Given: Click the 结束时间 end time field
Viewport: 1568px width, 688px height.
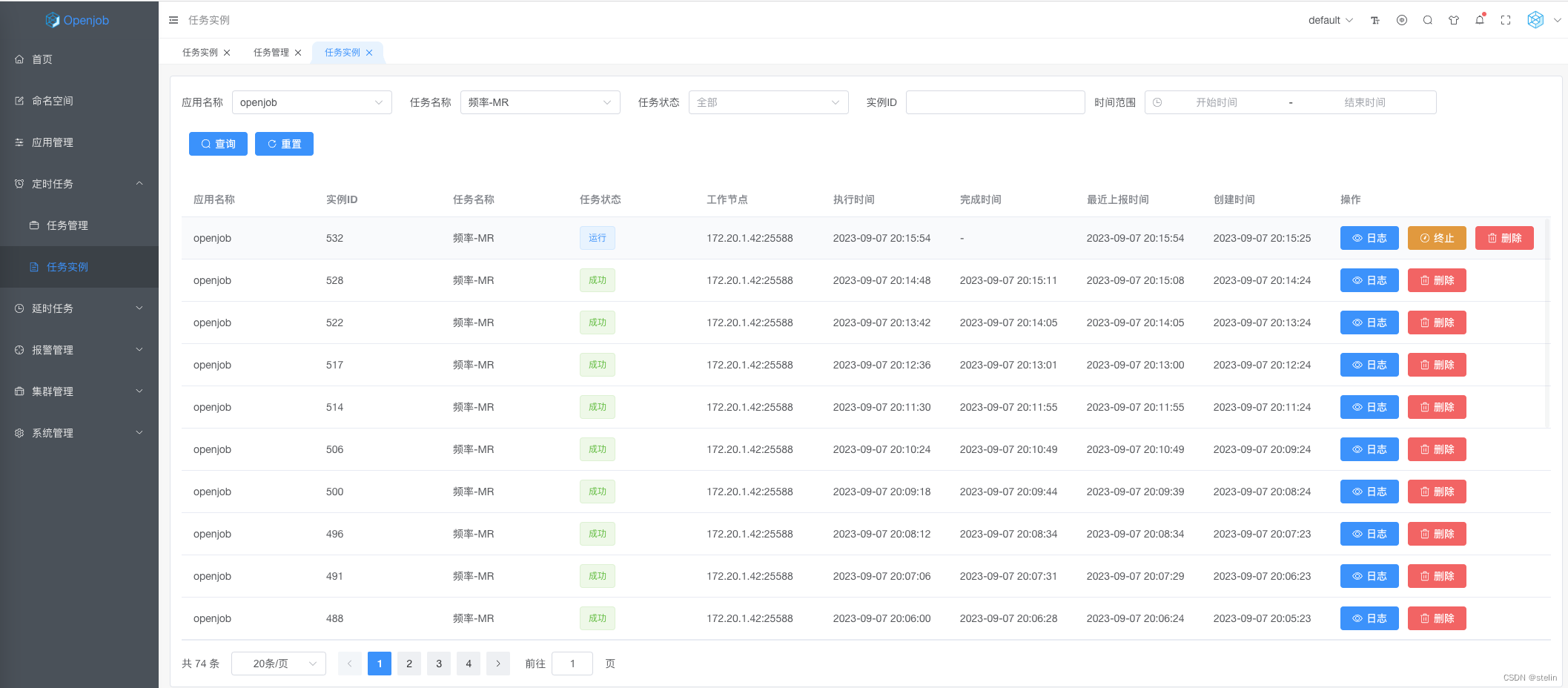Looking at the screenshot, I should click(1365, 102).
